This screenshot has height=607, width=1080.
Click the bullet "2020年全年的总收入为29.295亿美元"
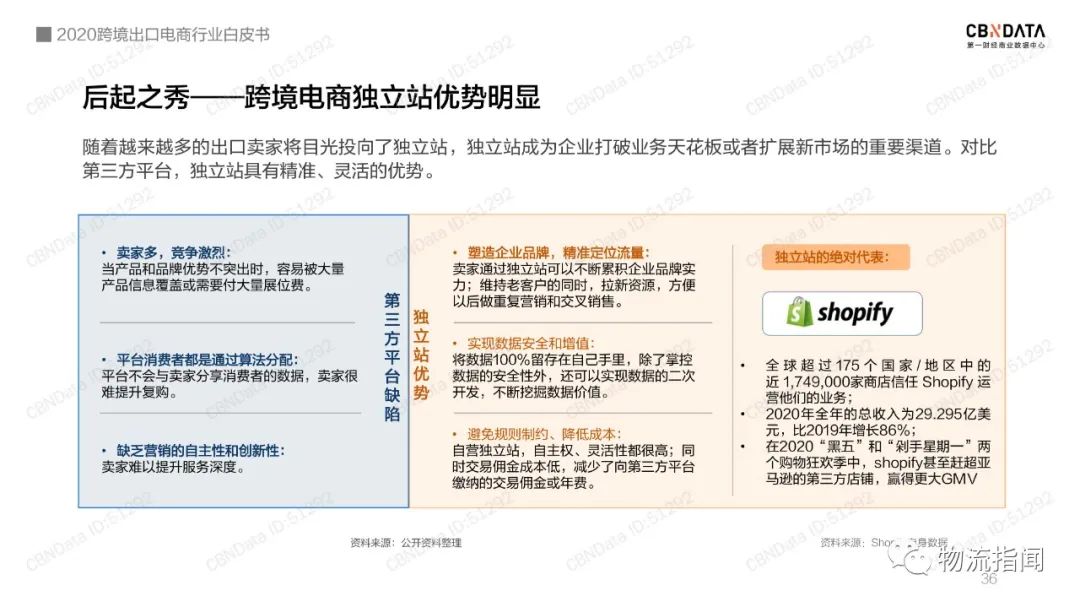tap(878, 422)
